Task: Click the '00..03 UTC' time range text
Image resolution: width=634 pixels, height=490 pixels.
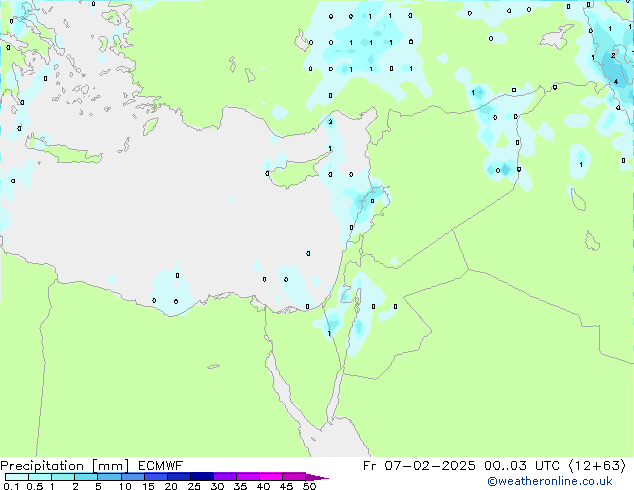Action: click(x=522, y=466)
